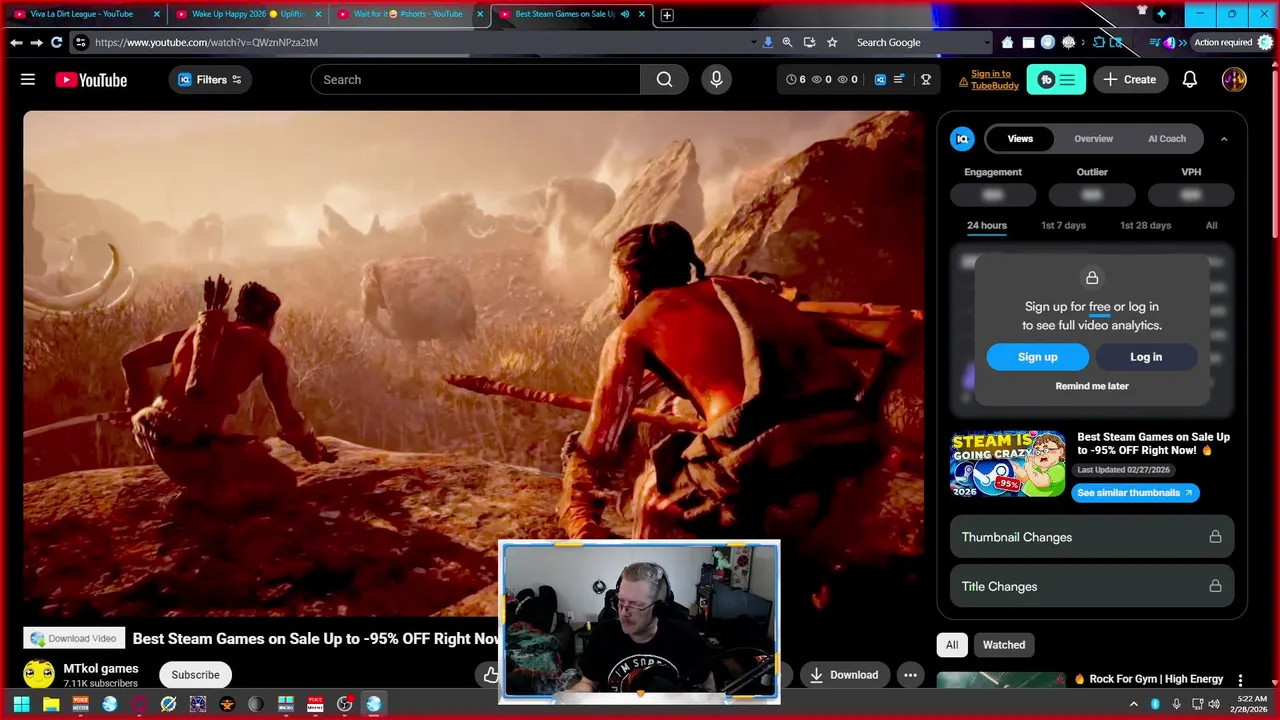The width and height of the screenshot is (1280, 720).
Task: Expand the Title Changes row
Action: coord(1092,587)
